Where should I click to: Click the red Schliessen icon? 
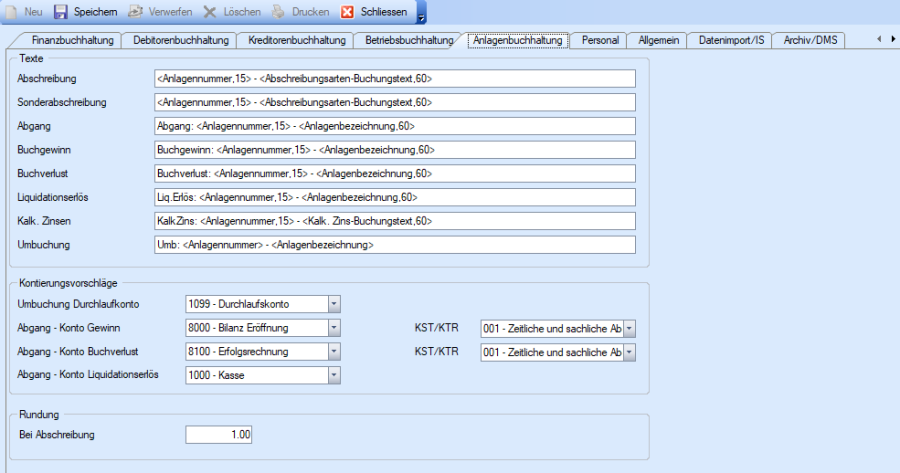click(x=347, y=12)
